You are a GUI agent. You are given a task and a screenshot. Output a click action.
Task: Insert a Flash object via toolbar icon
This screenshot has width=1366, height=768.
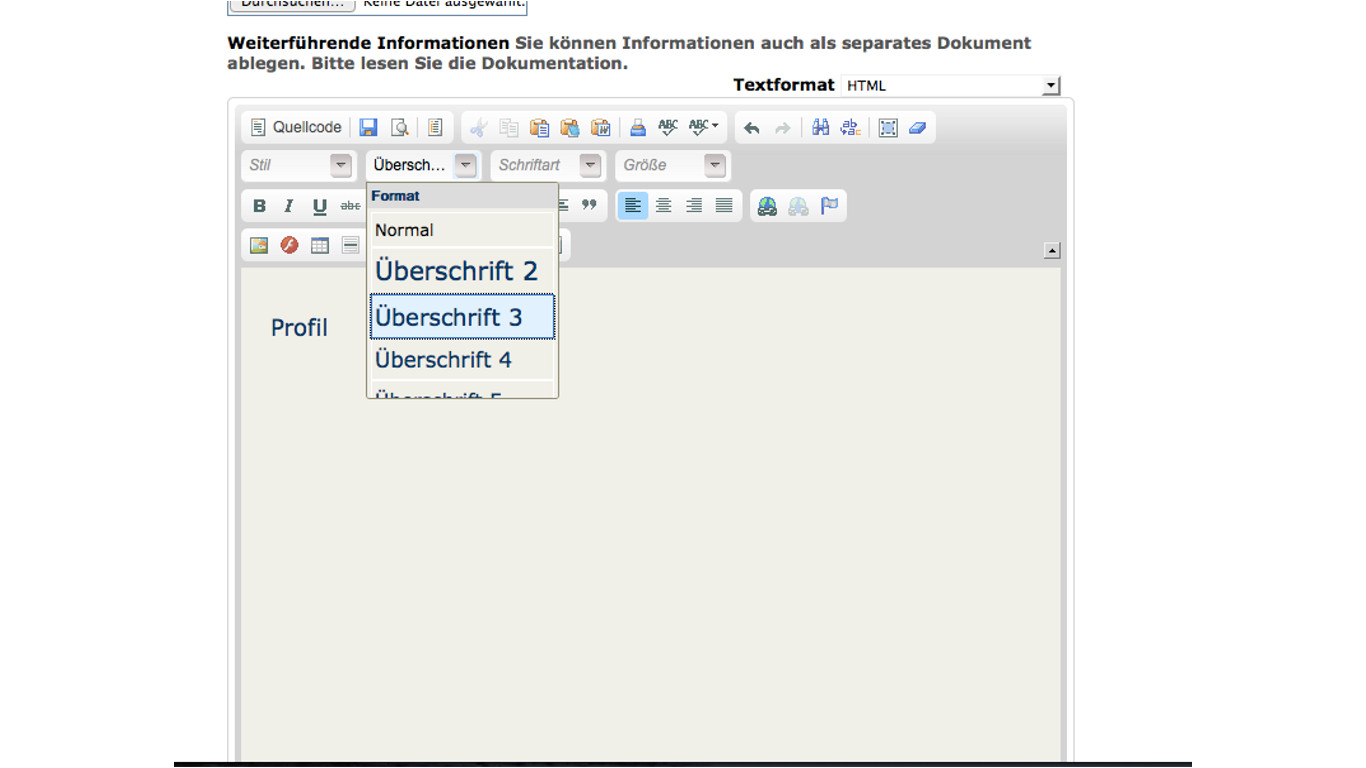289,245
